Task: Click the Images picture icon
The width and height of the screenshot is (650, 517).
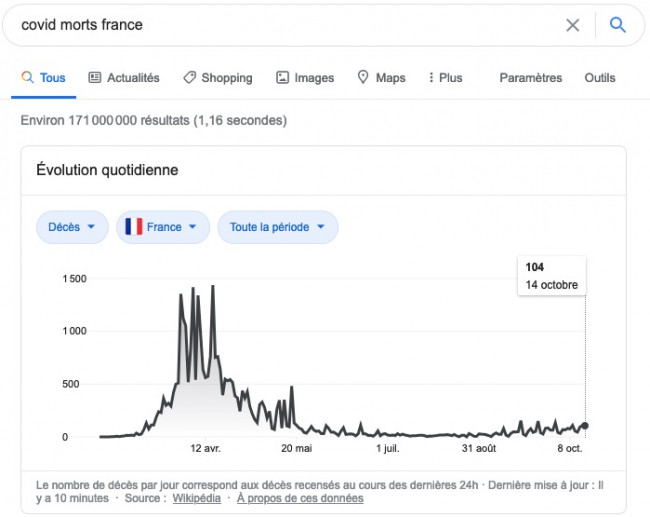Action: coord(283,78)
